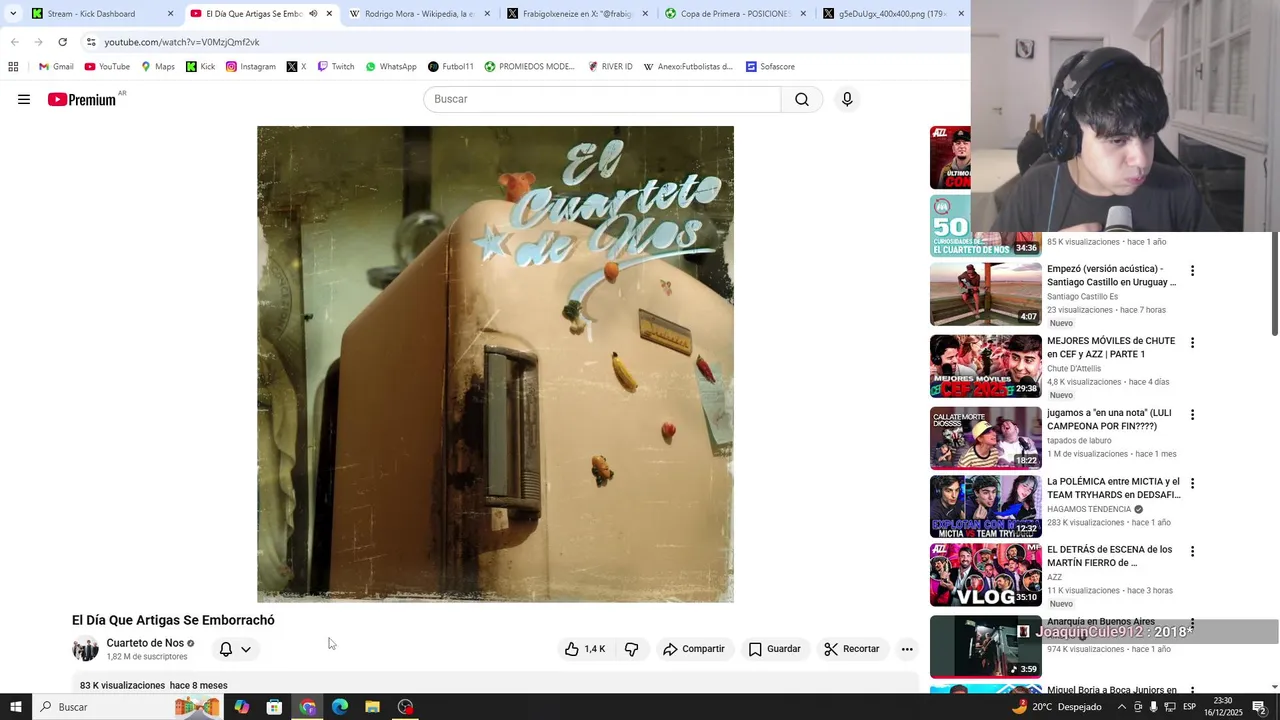Open RIVER ID bookmark

click(x=610, y=67)
